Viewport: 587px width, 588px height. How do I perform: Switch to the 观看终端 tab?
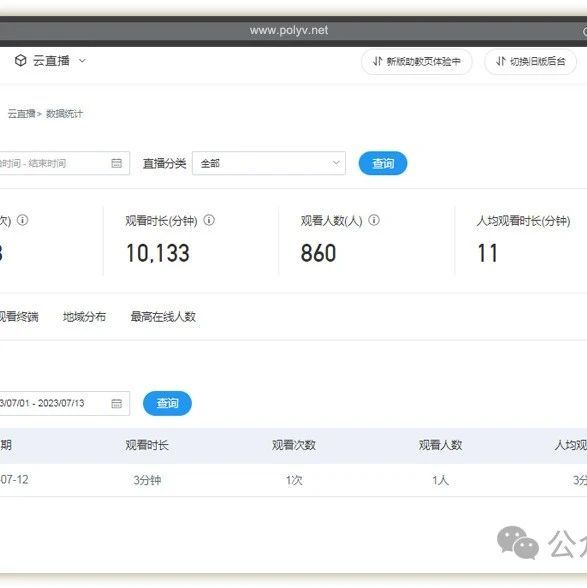(19, 317)
